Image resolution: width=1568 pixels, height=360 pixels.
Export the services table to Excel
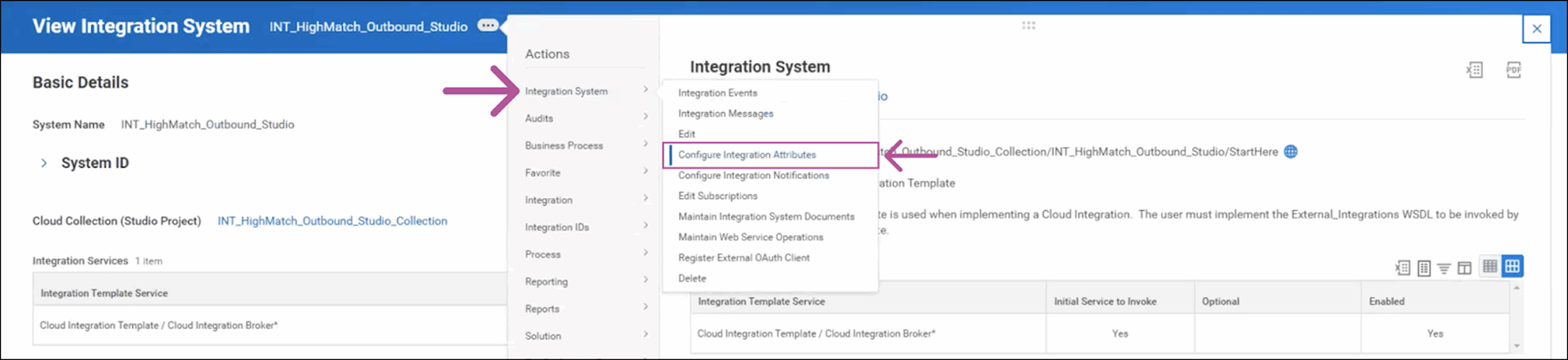pyautogui.click(x=1403, y=268)
